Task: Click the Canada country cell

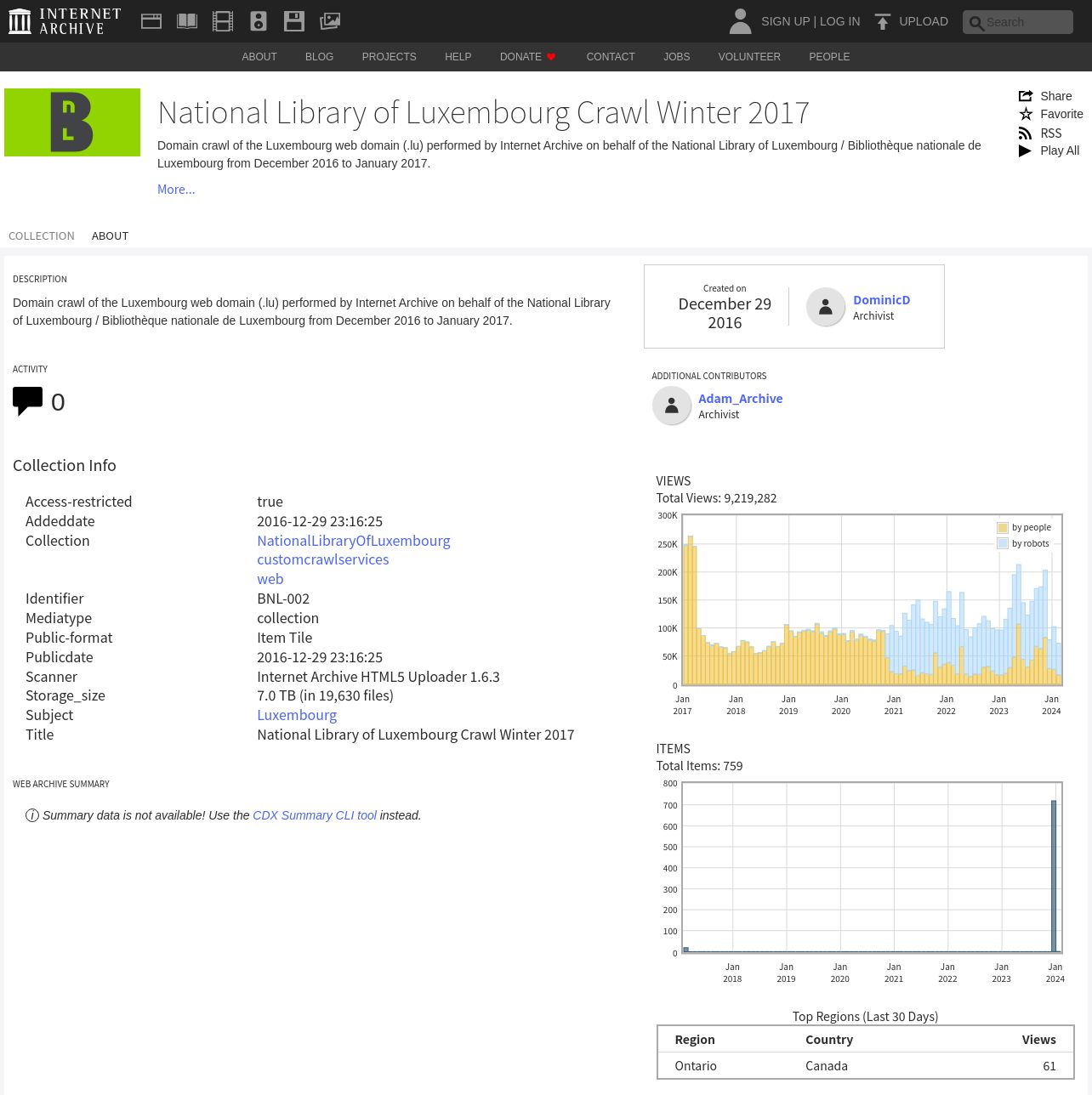Action: click(x=827, y=1066)
